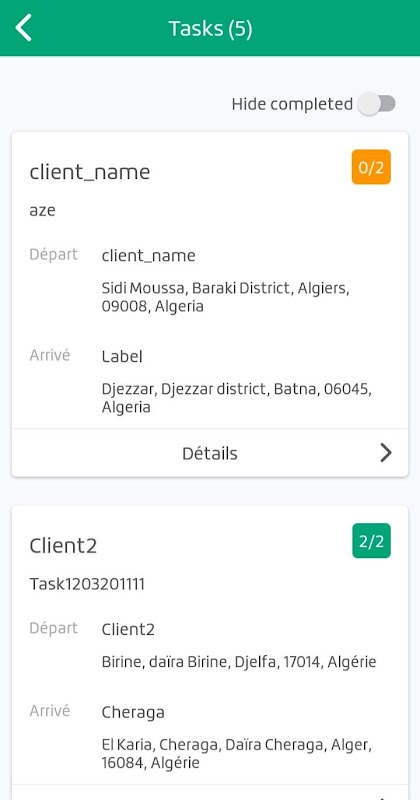
Task: Go back using the header arrow
Action: tap(23, 28)
